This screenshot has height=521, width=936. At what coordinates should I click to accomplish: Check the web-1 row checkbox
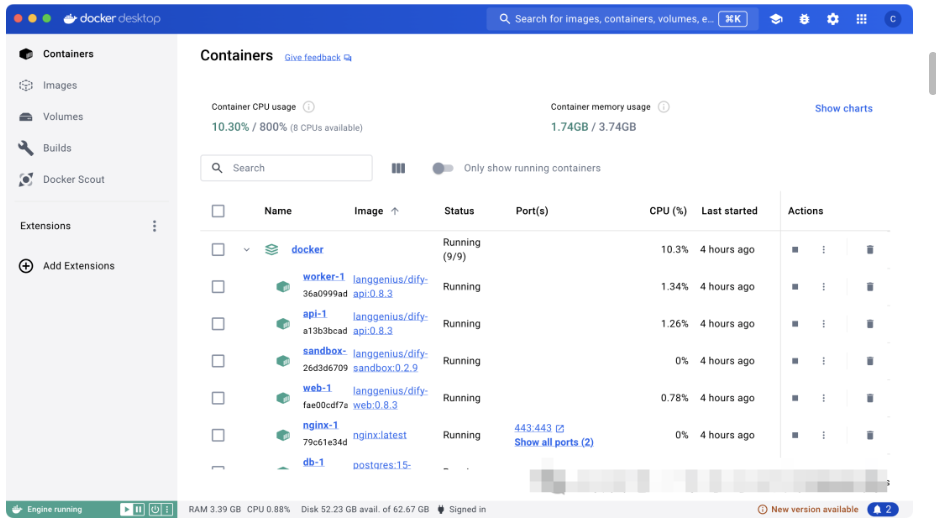click(x=218, y=397)
